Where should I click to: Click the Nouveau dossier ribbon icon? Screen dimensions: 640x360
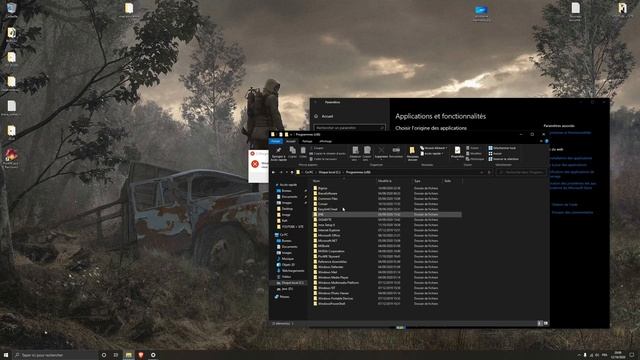coord(412,150)
